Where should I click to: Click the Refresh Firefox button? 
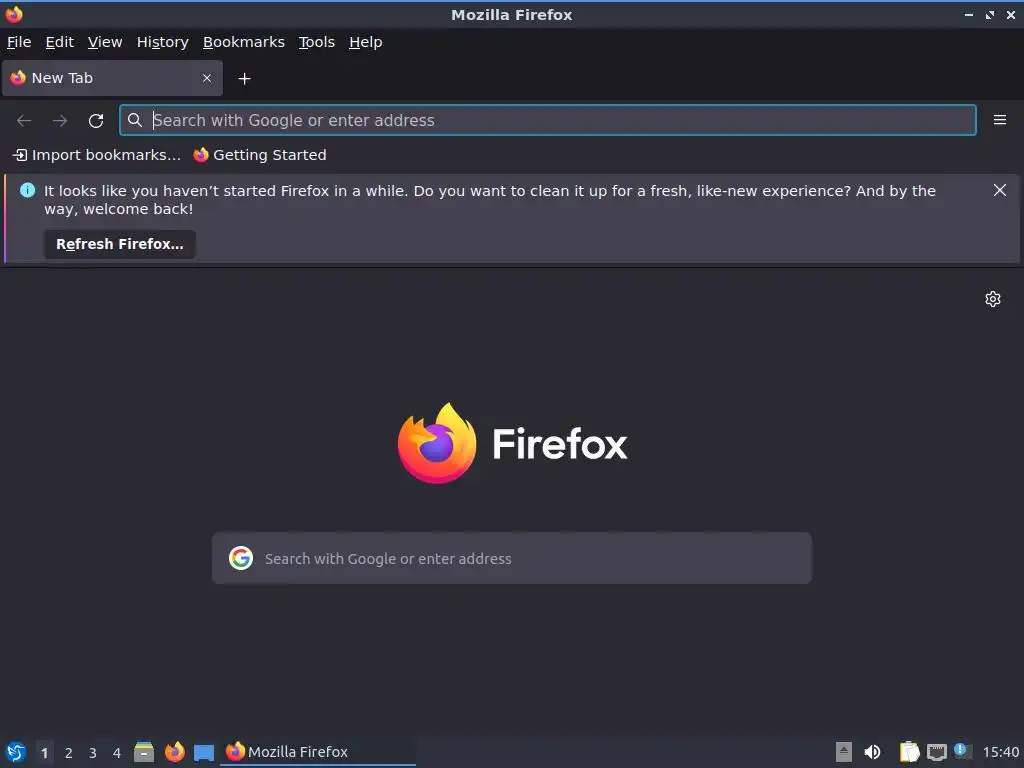click(120, 244)
